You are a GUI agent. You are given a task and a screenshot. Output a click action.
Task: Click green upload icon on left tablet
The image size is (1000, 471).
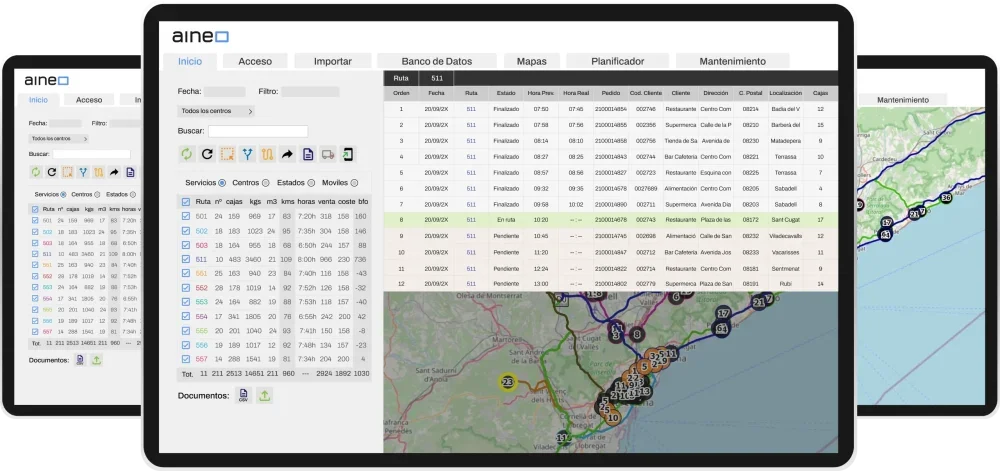96,359
